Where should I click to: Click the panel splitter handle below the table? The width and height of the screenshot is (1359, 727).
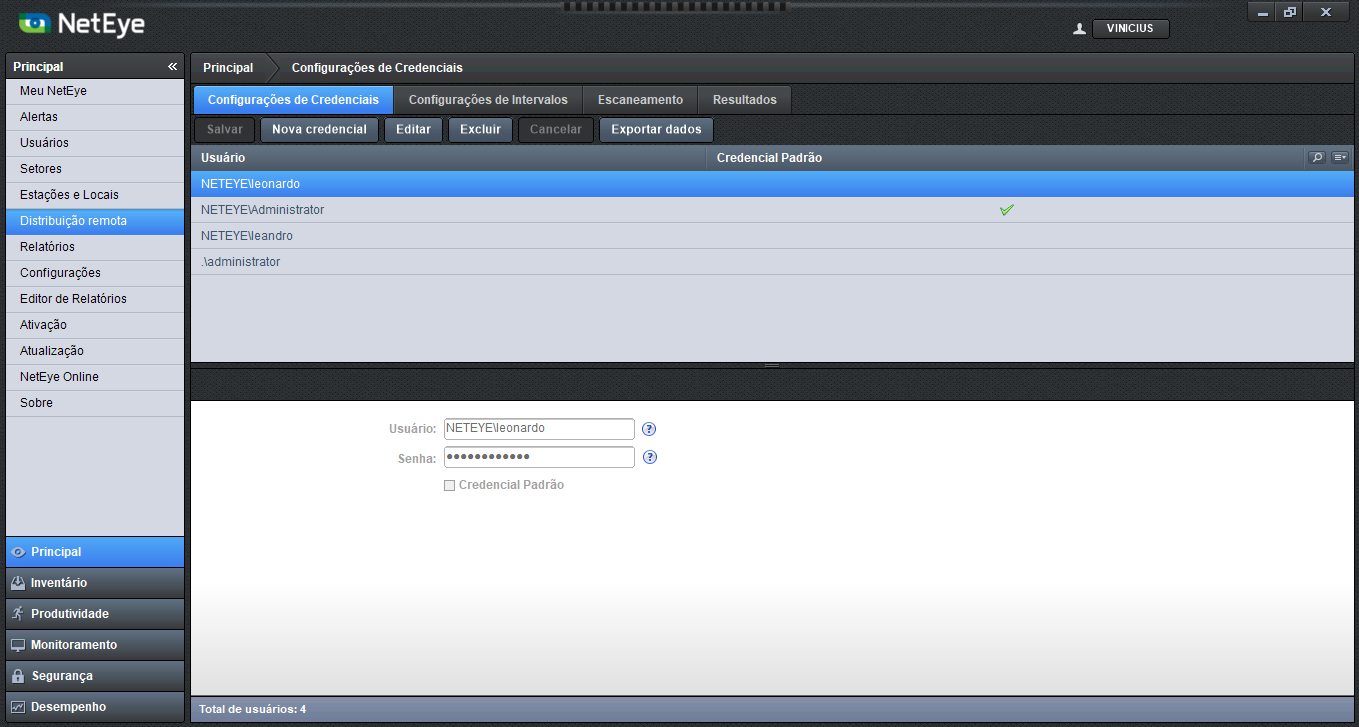tap(771, 365)
